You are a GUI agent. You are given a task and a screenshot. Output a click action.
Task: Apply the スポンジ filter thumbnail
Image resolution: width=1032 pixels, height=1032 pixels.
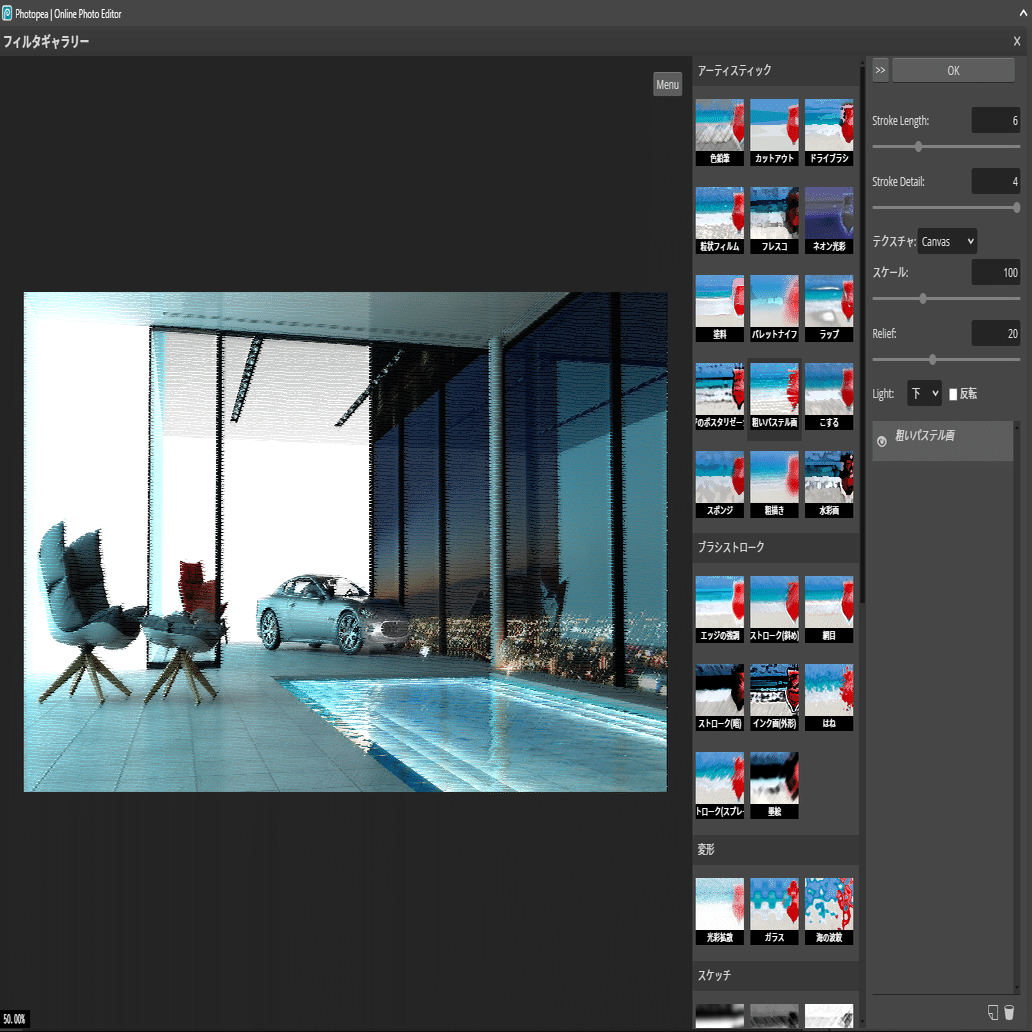click(x=719, y=484)
